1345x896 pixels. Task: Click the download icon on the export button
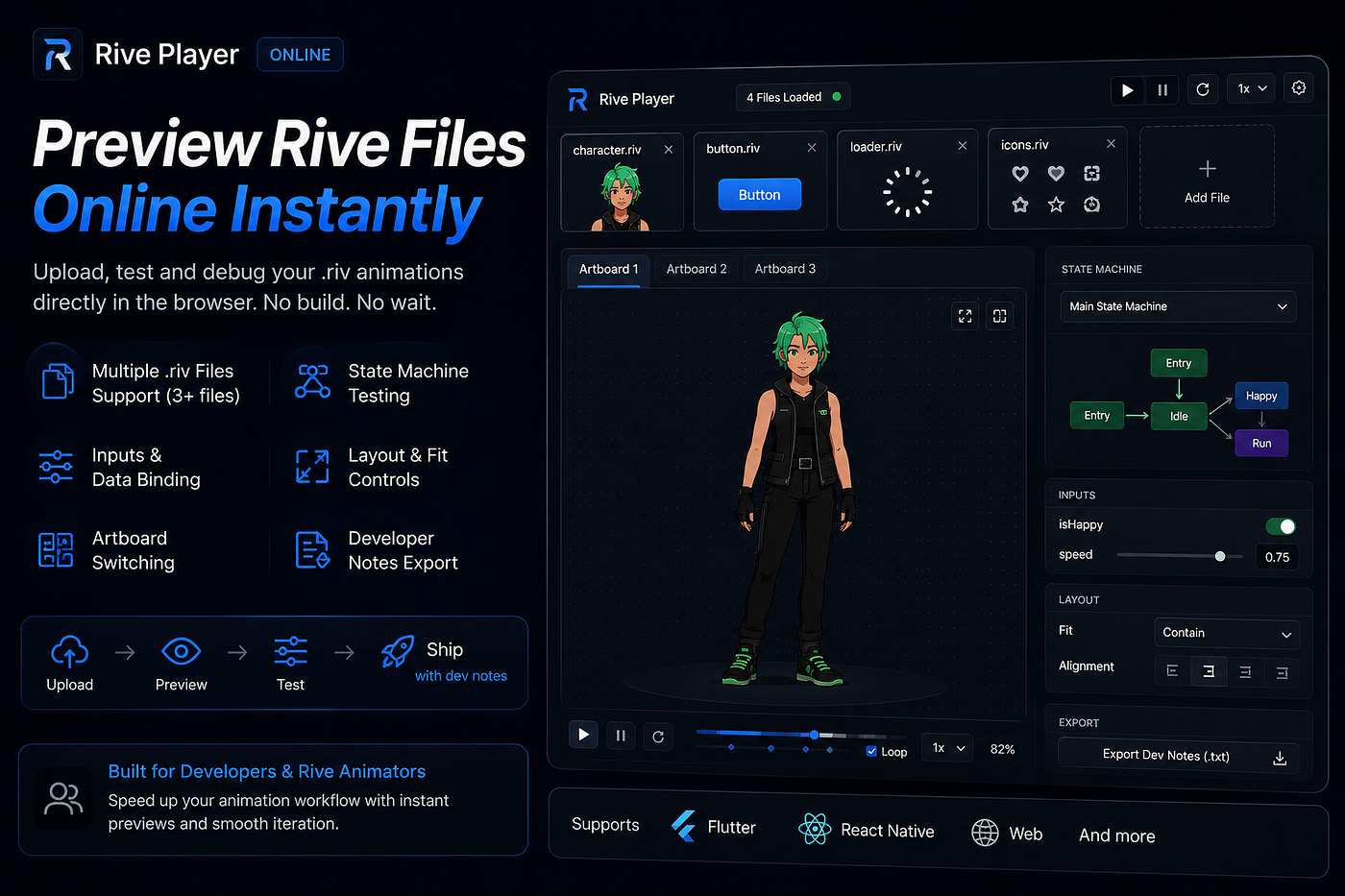[x=1280, y=759]
